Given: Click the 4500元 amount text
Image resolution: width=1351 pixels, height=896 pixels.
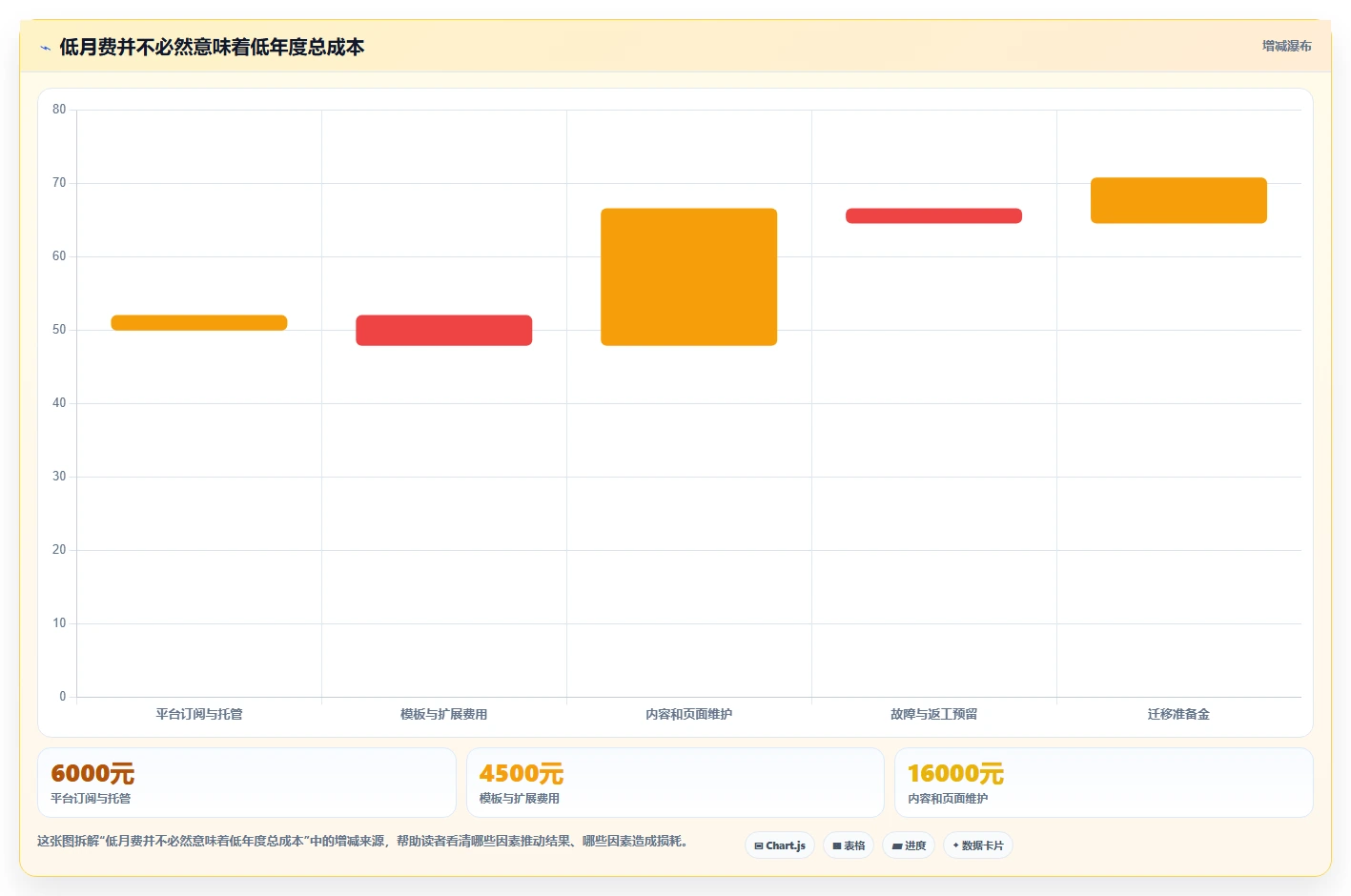Looking at the screenshot, I should click(522, 773).
